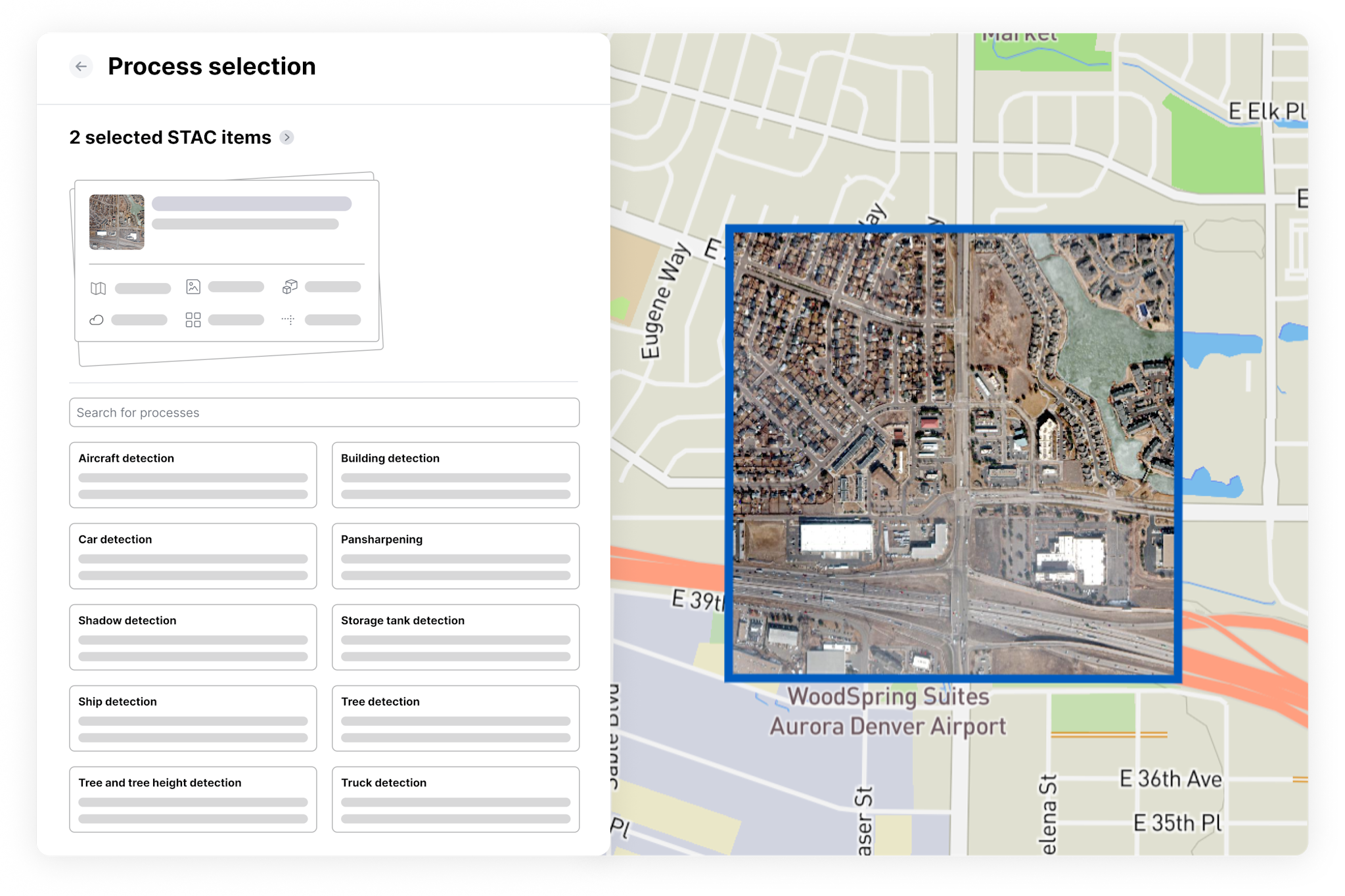Select the Tree and tree height detection entry
The width and height of the screenshot is (1345, 896).
[x=193, y=799]
